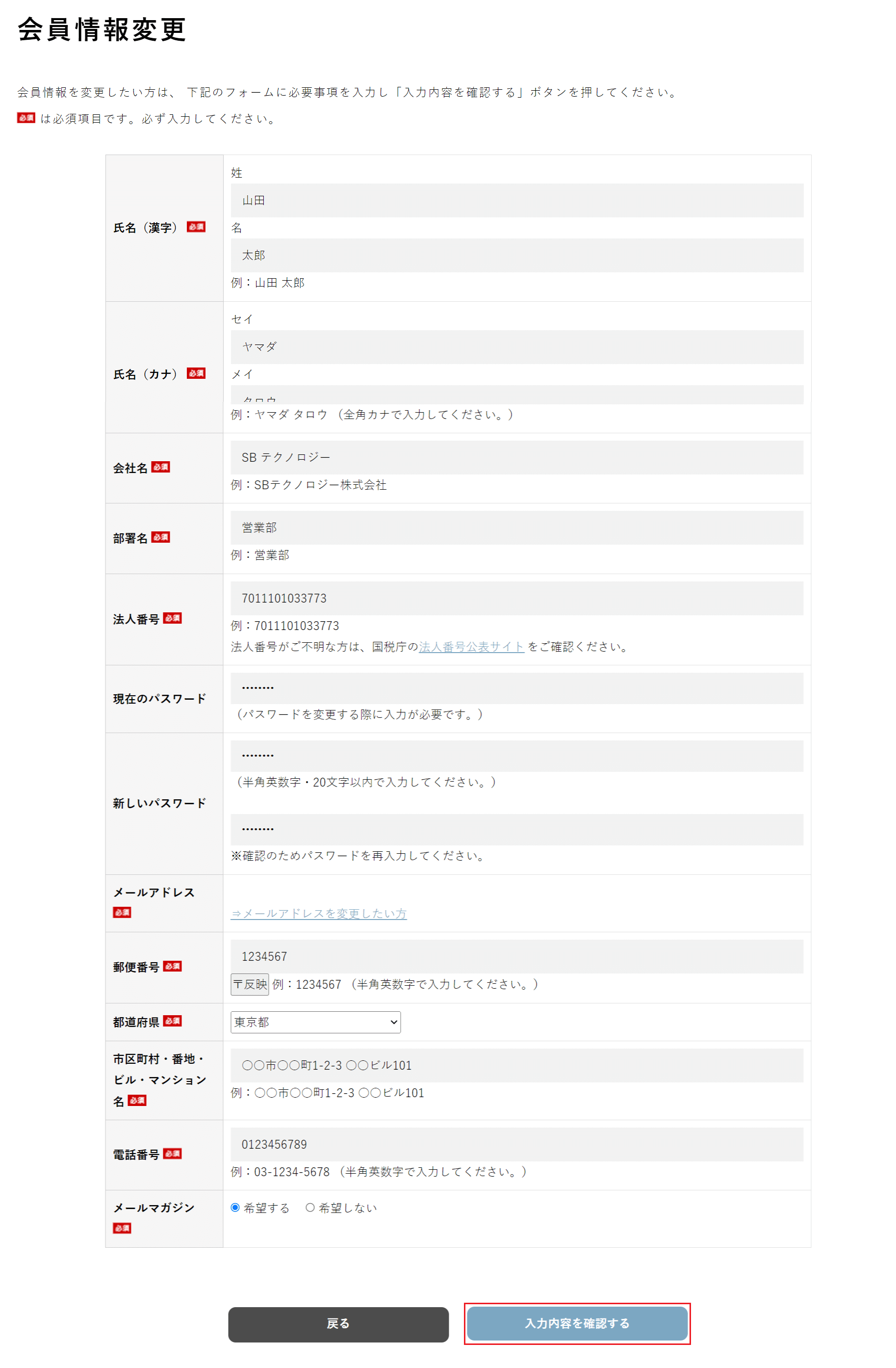This screenshot has height=1368, width=896.
Task: Click the 郵便番号 field with 1234567
Action: tap(516, 956)
